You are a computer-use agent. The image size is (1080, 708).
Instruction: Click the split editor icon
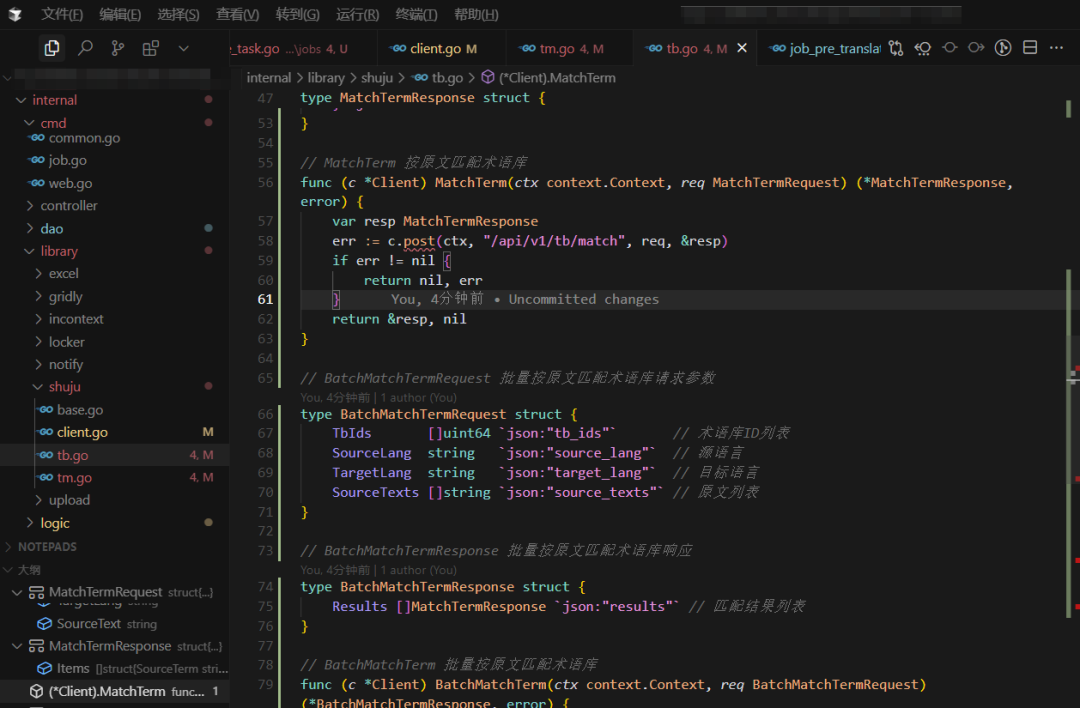click(1030, 48)
